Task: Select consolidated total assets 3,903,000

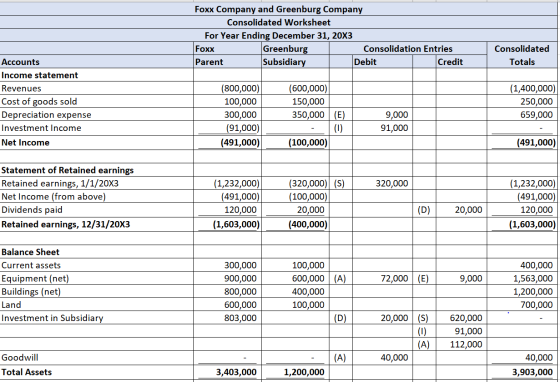Action: click(532, 372)
